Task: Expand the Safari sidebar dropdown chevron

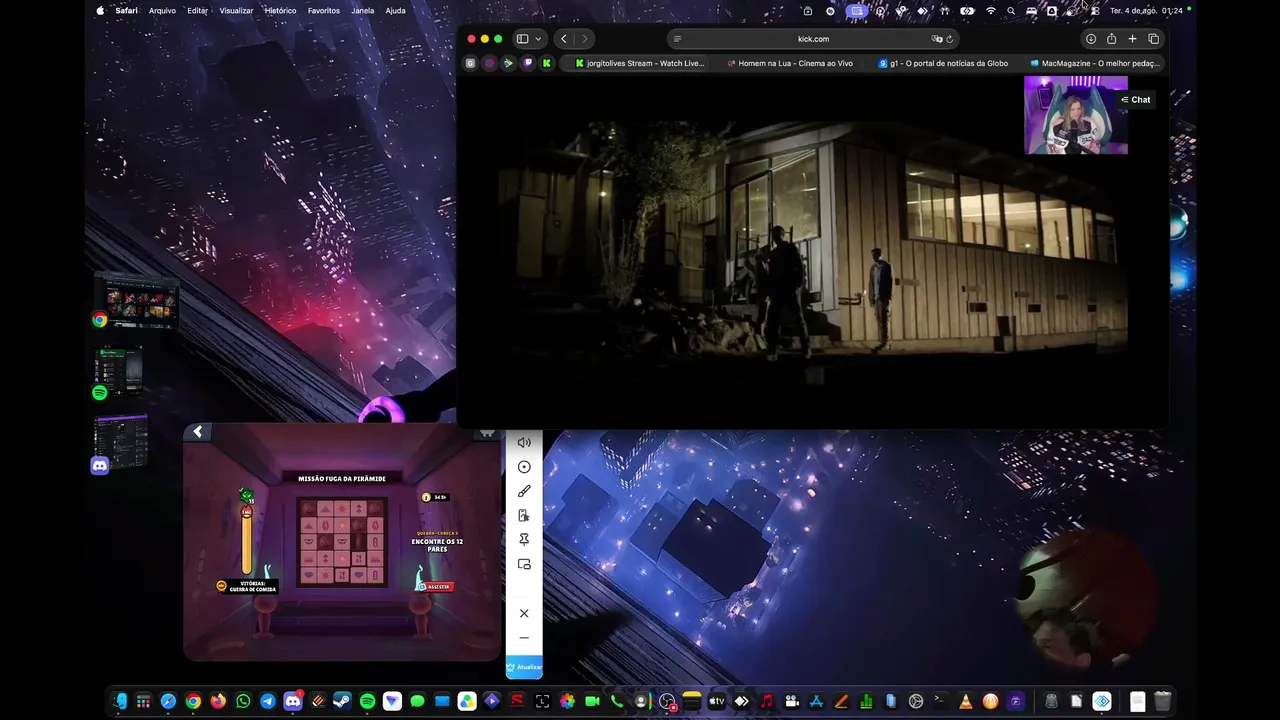Action: pyautogui.click(x=539, y=39)
